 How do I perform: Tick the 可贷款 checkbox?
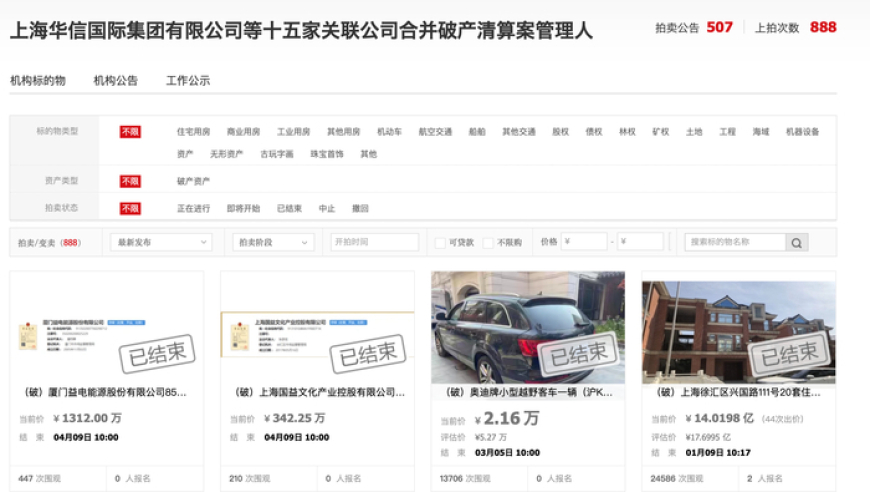point(440,242)
